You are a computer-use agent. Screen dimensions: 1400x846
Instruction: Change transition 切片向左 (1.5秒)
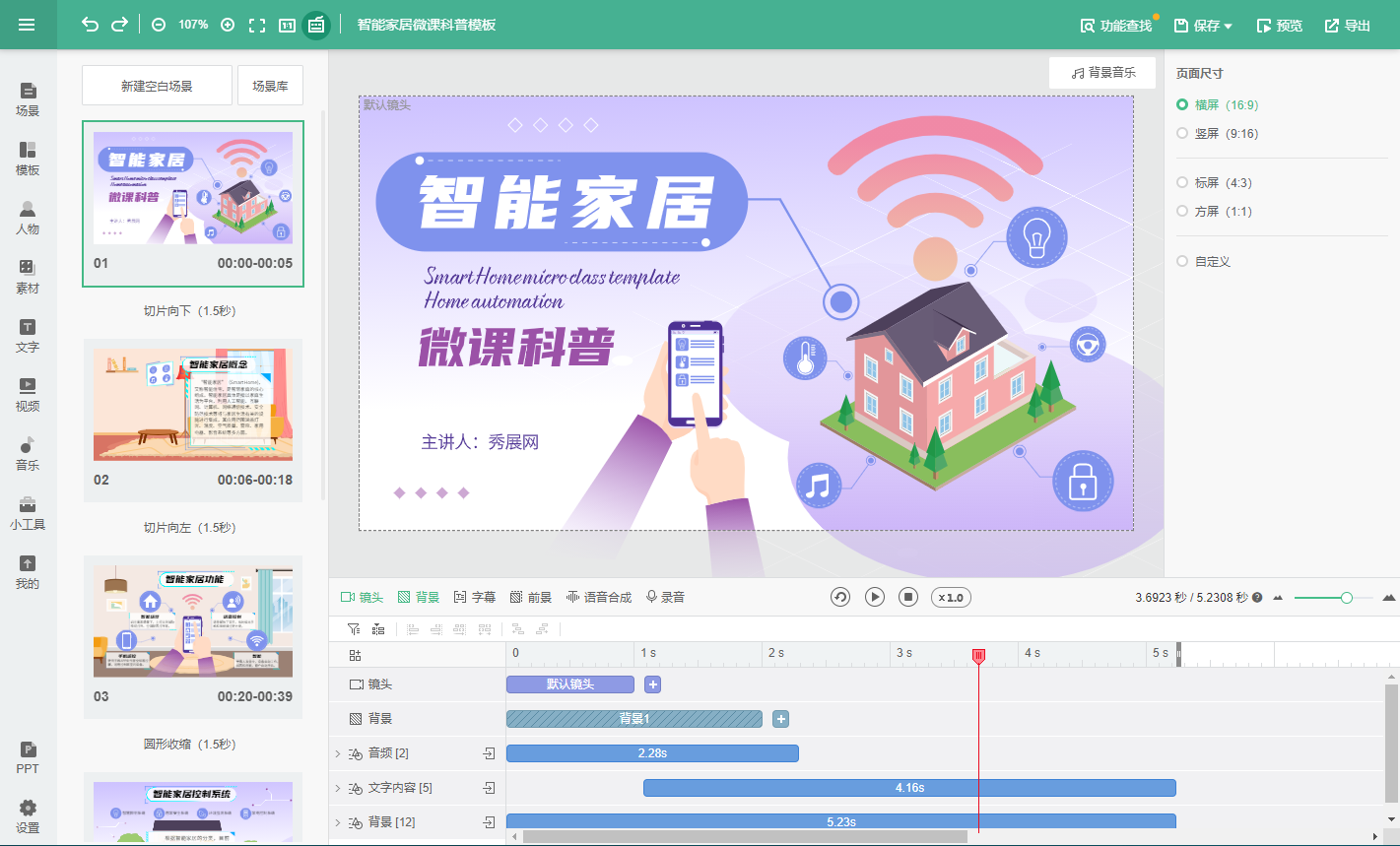point(190,527)
